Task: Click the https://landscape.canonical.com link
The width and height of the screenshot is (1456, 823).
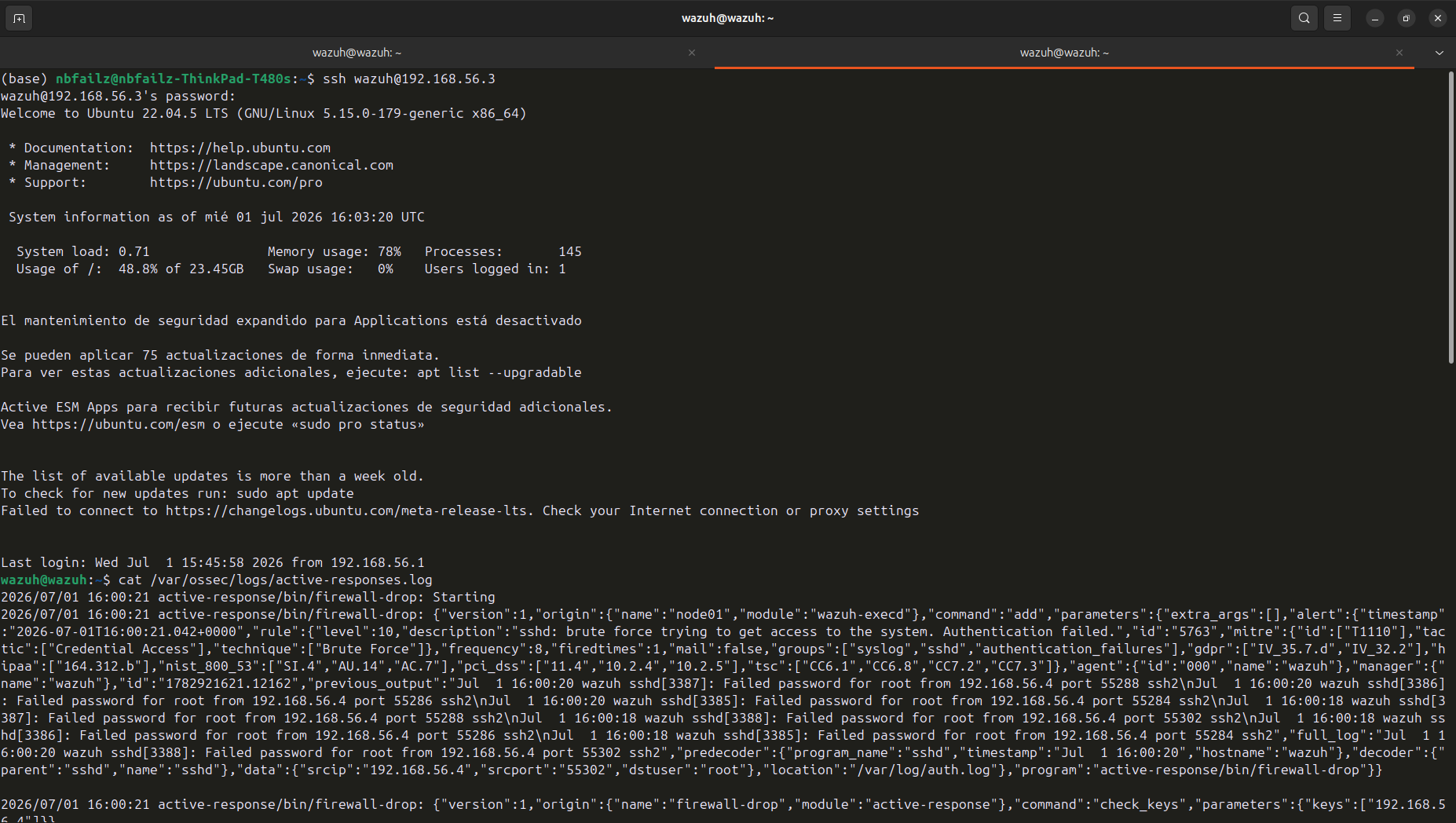Action: [x=271, y=165]
